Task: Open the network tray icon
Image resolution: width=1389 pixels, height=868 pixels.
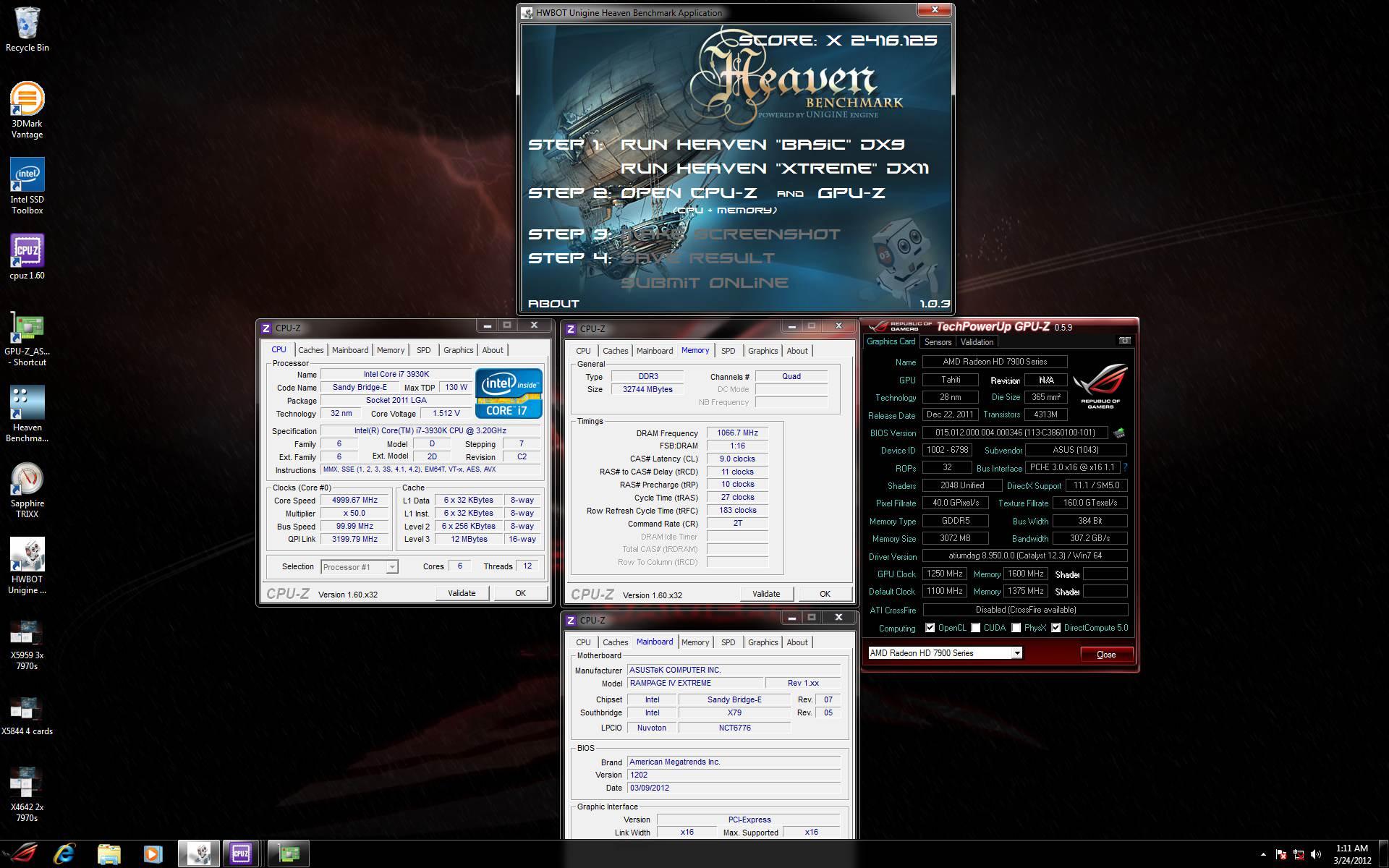Action: (1299, 854)
